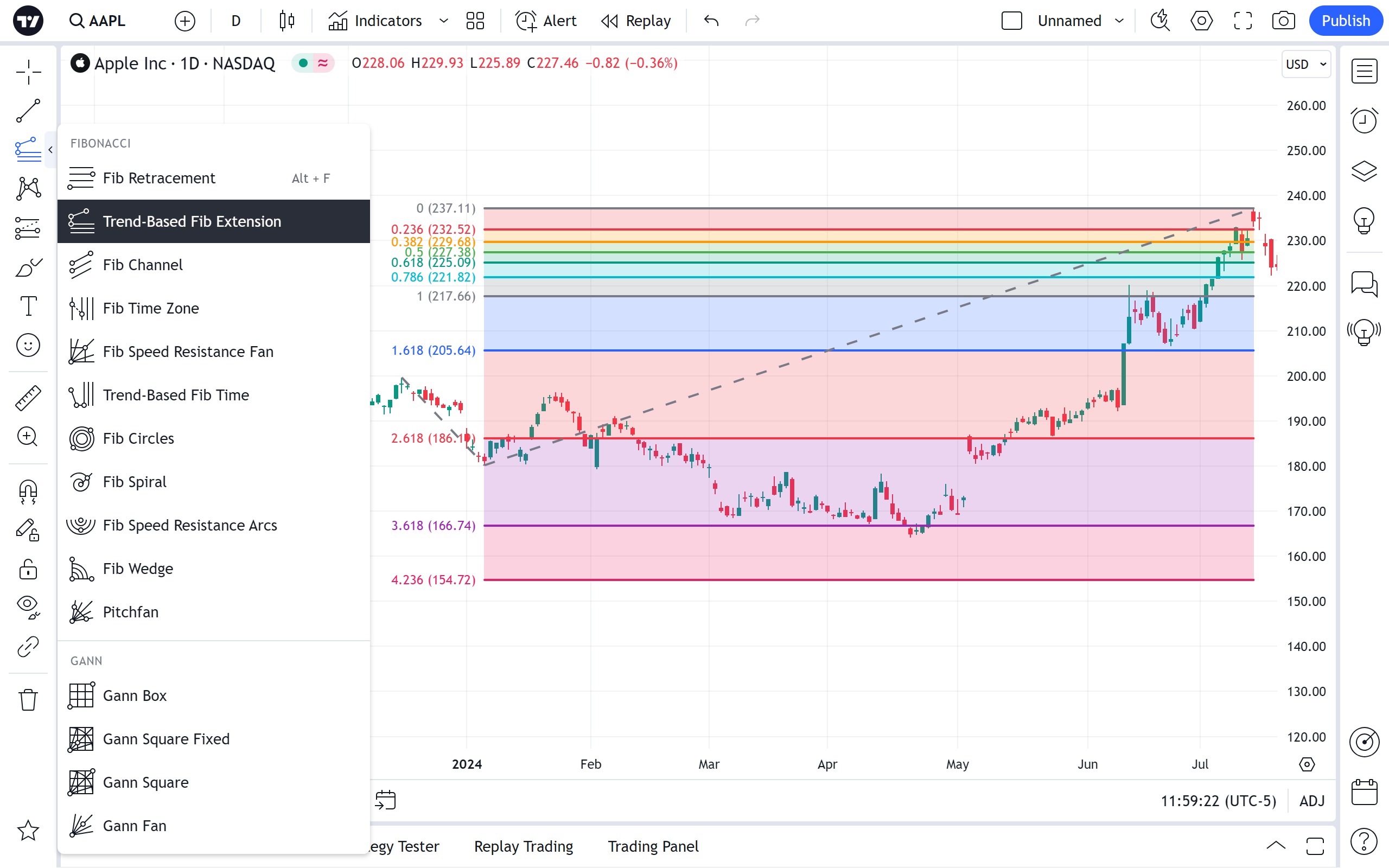
Task: Start Replay mode
Action: (636, 21)
